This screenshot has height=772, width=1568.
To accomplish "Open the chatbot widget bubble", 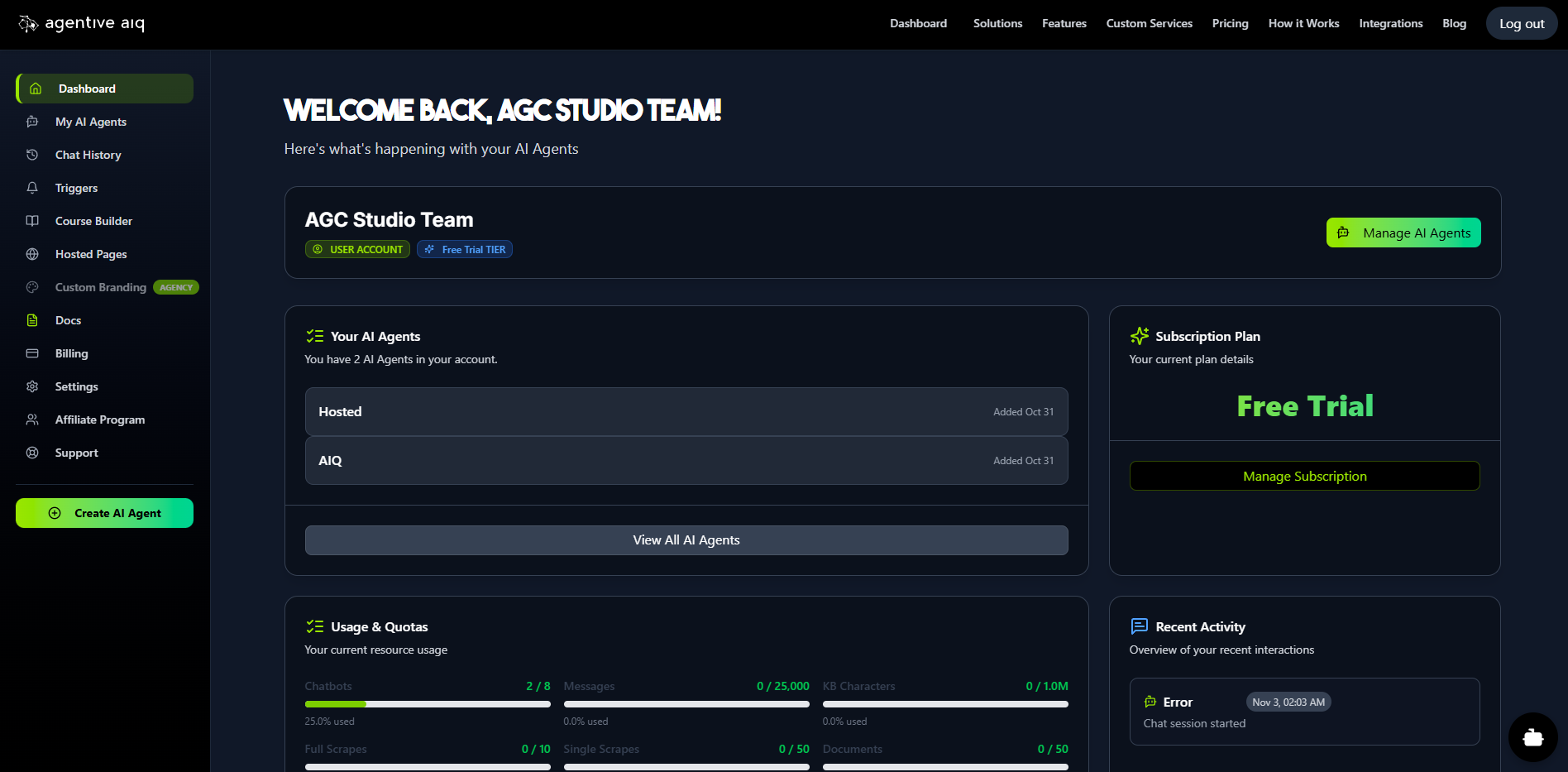I will coord(1532,736).
